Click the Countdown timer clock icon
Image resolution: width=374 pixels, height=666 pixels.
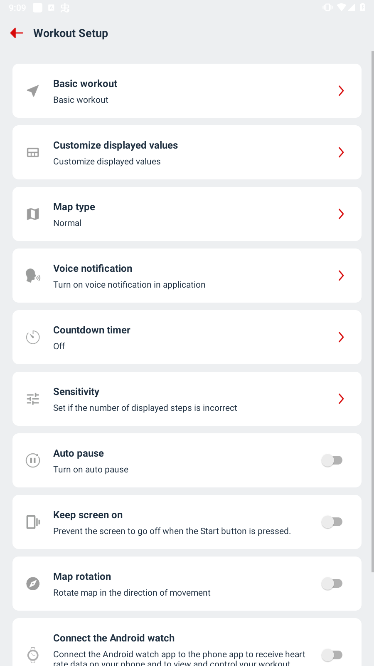[x=33, y=337]
